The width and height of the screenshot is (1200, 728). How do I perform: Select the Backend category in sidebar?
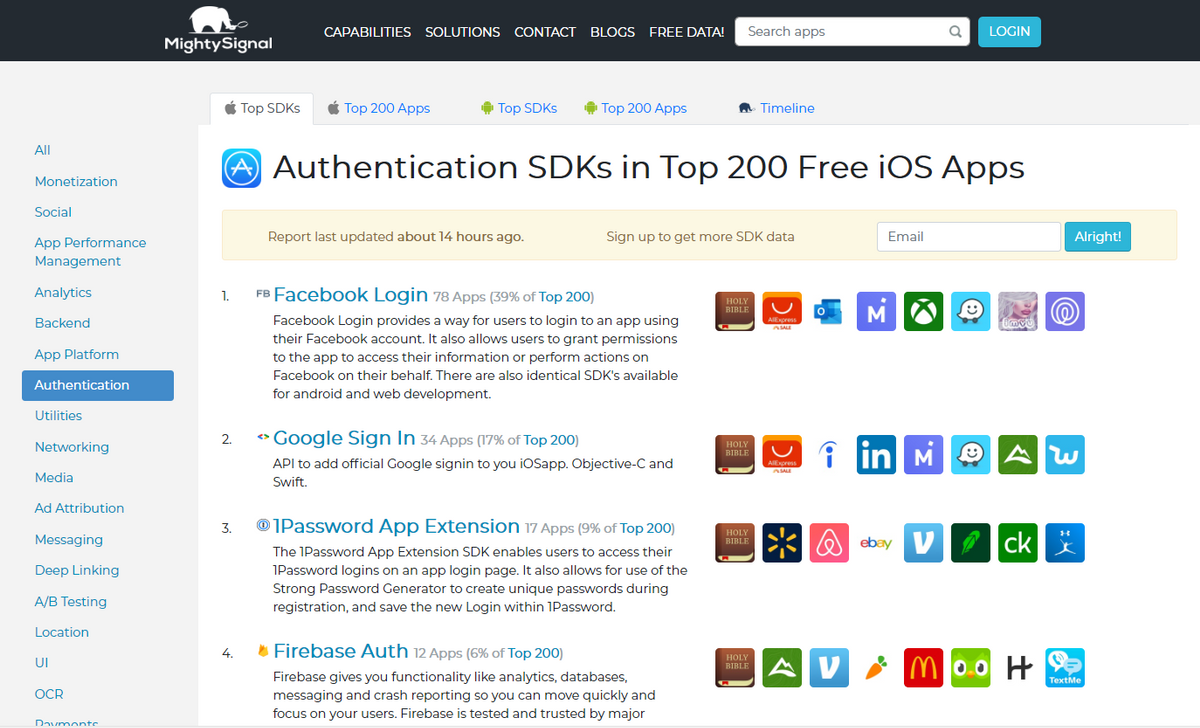62,323
